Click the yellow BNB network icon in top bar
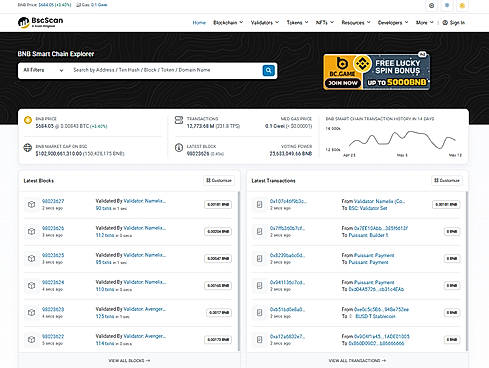 click(x=462, y=5)
